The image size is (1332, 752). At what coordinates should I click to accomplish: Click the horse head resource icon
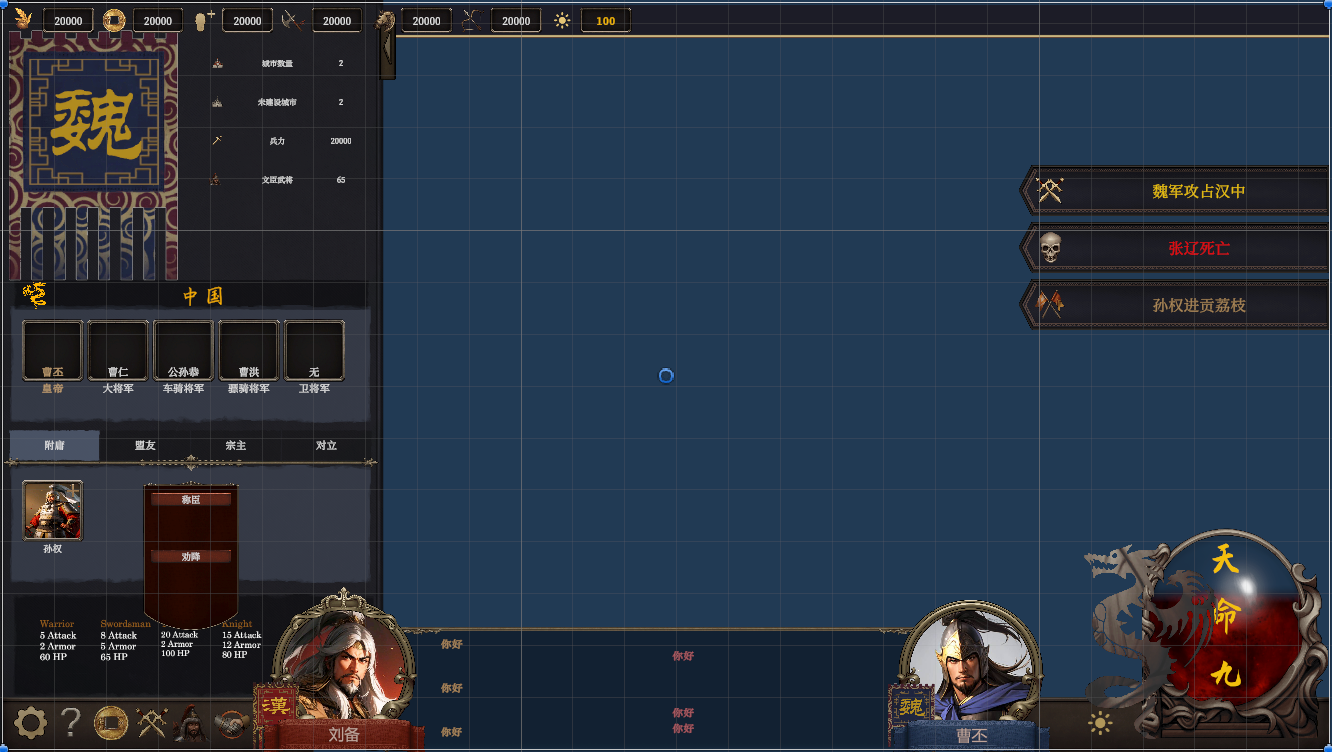tap(383, 19)
